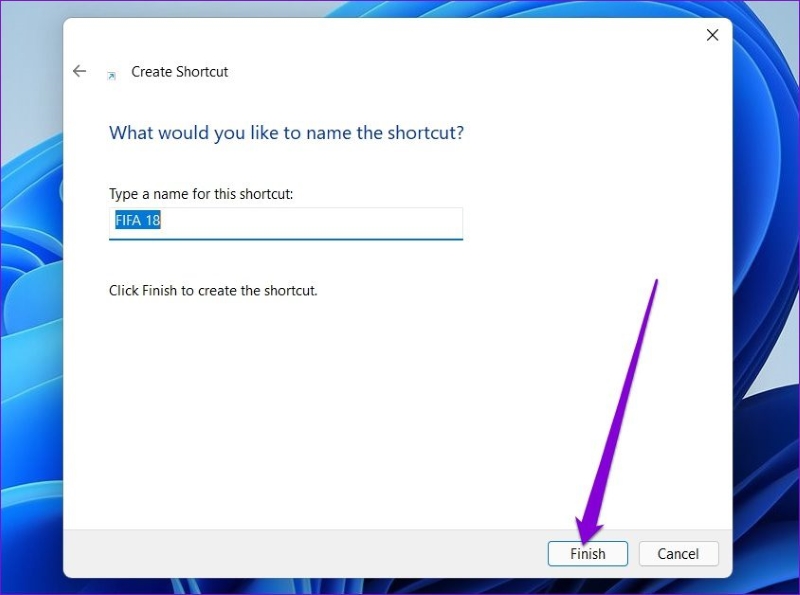
Task: Click the "Create Shortcut" title text
Action: tap(180, 72)
